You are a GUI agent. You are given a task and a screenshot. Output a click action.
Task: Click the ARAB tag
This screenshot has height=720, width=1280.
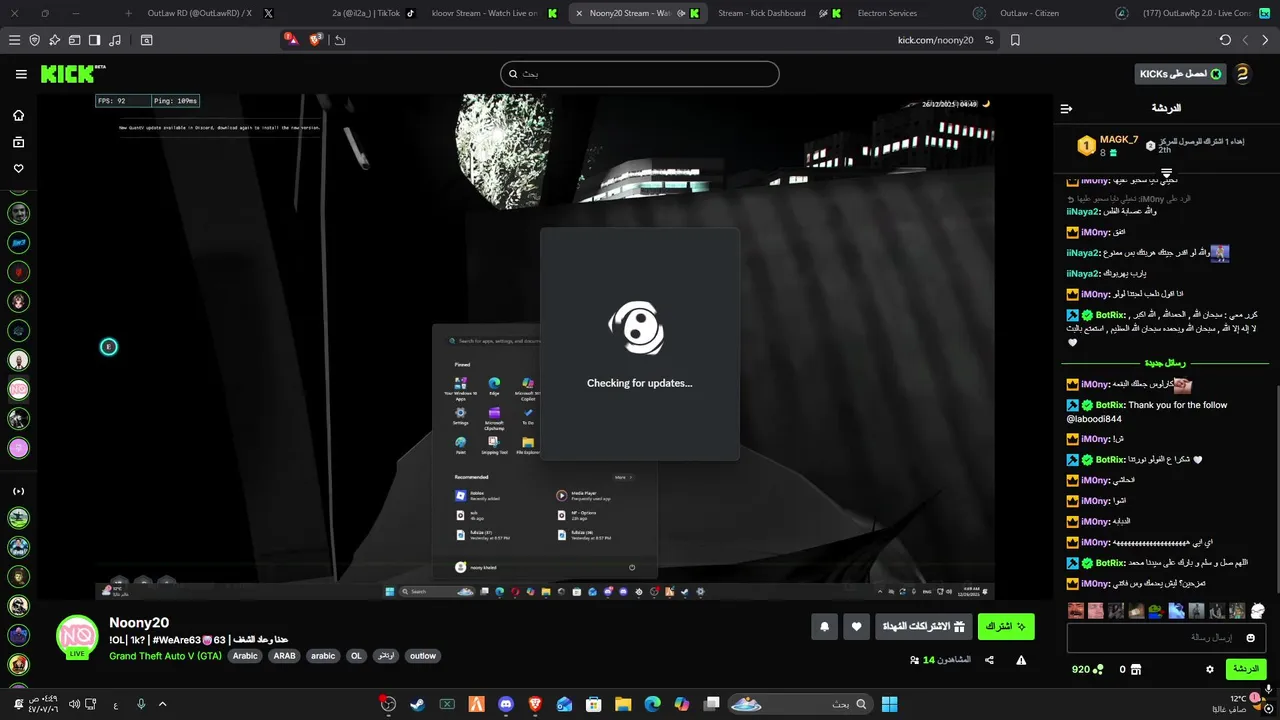point(285,656)
